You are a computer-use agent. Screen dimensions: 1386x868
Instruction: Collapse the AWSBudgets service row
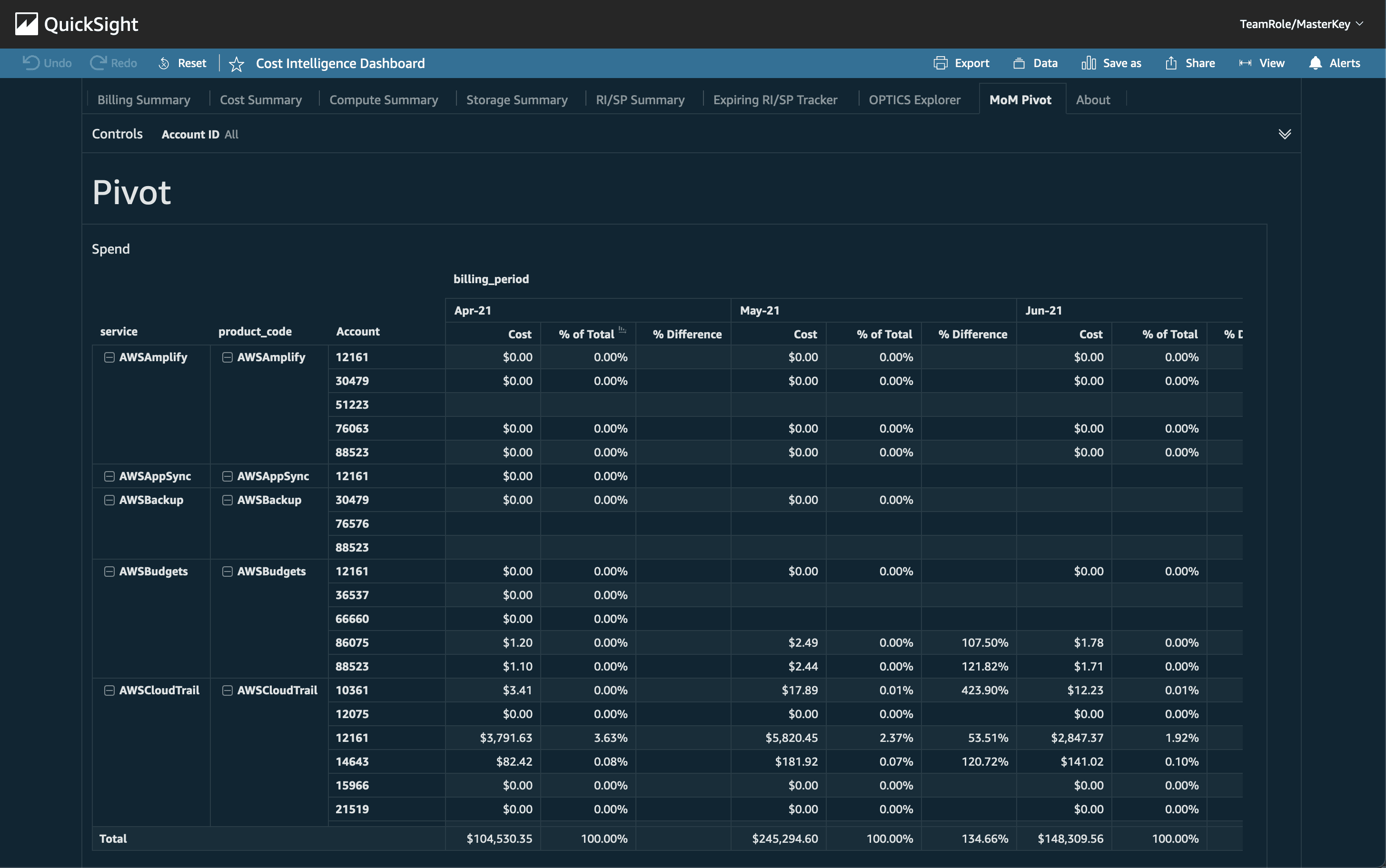tap(109, 571)
